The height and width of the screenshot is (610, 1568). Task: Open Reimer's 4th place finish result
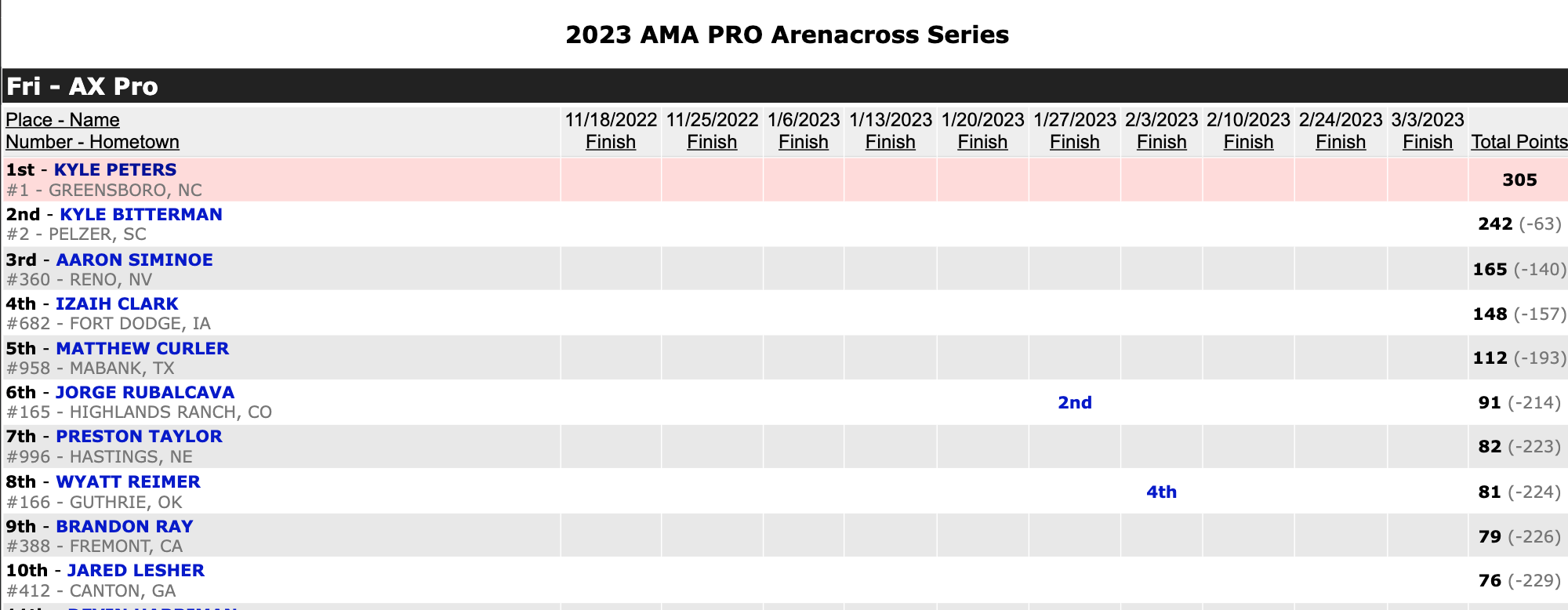click(1161, 492)
